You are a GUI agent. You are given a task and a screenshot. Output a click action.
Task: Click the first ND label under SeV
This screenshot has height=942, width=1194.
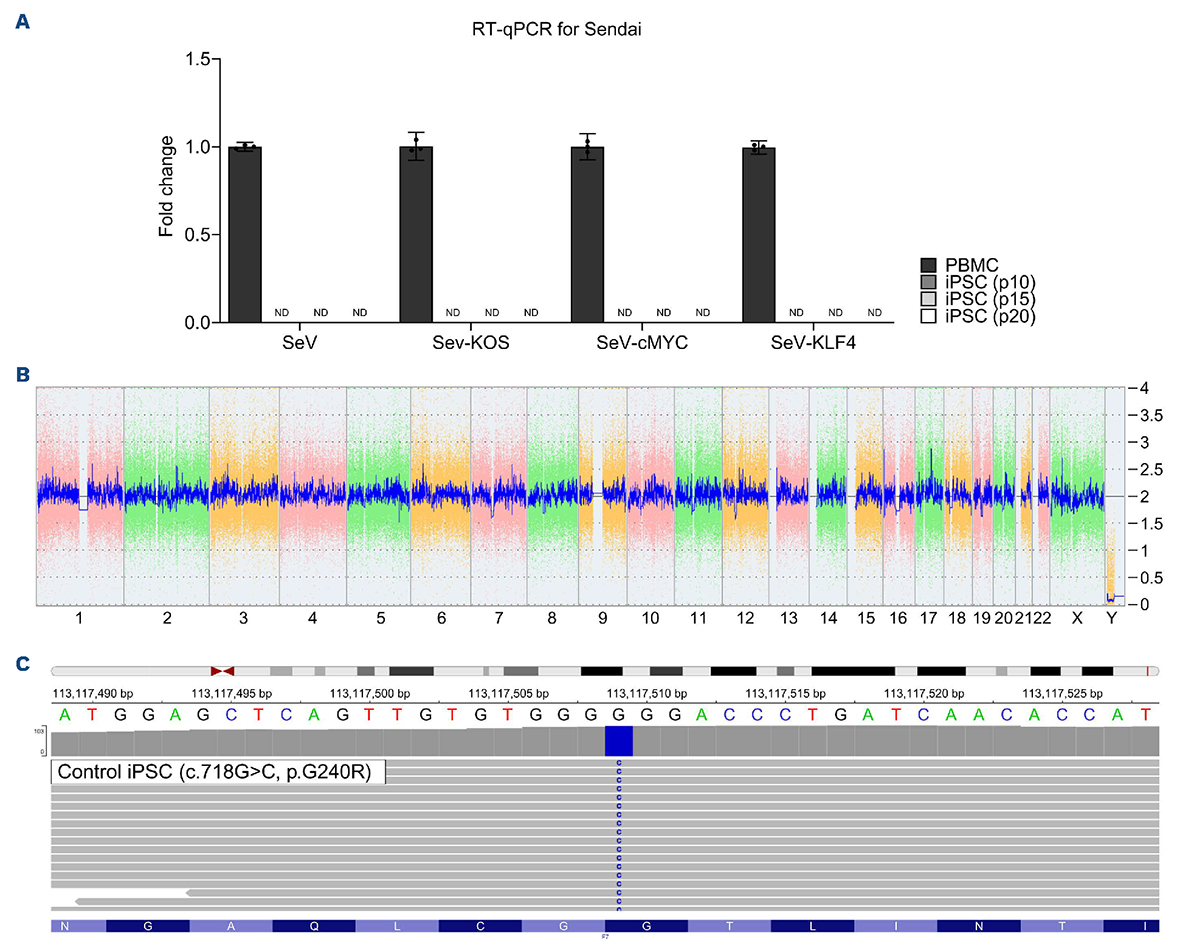[282, 313]
